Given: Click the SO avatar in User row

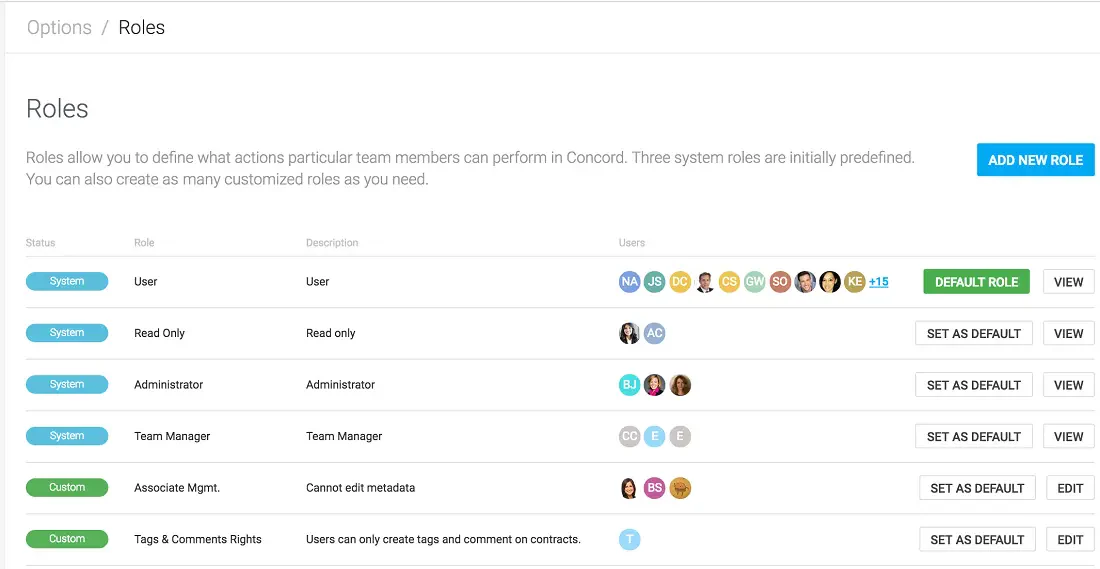Looking at the screenshot, I should click(x=779, y=282).
